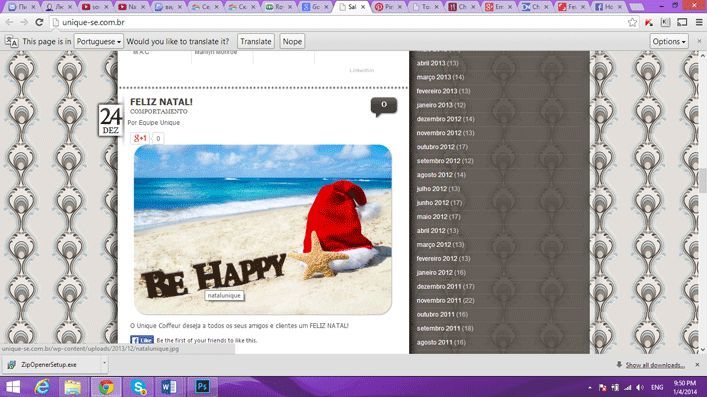Click the Google +1 button on the post
This screenshot has height=397, width=707.
point(140,138)
